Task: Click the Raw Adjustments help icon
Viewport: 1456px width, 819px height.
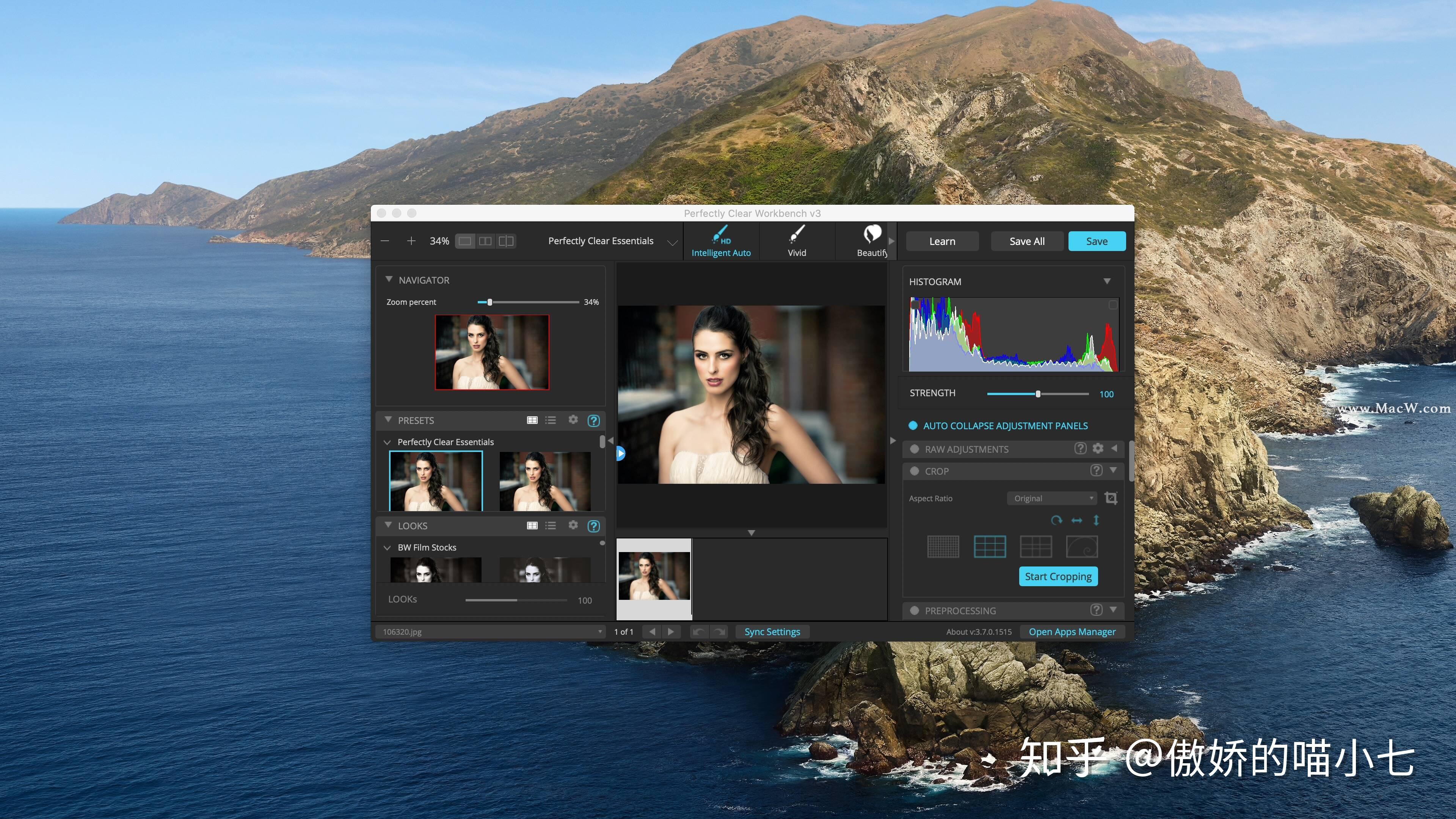Action: [1080, 449]
